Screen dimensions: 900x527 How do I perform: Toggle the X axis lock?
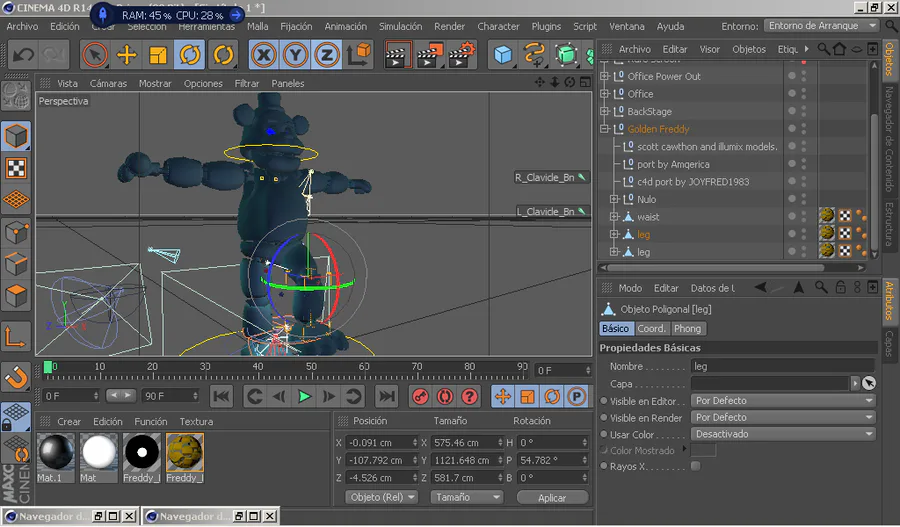pos(263,55)
